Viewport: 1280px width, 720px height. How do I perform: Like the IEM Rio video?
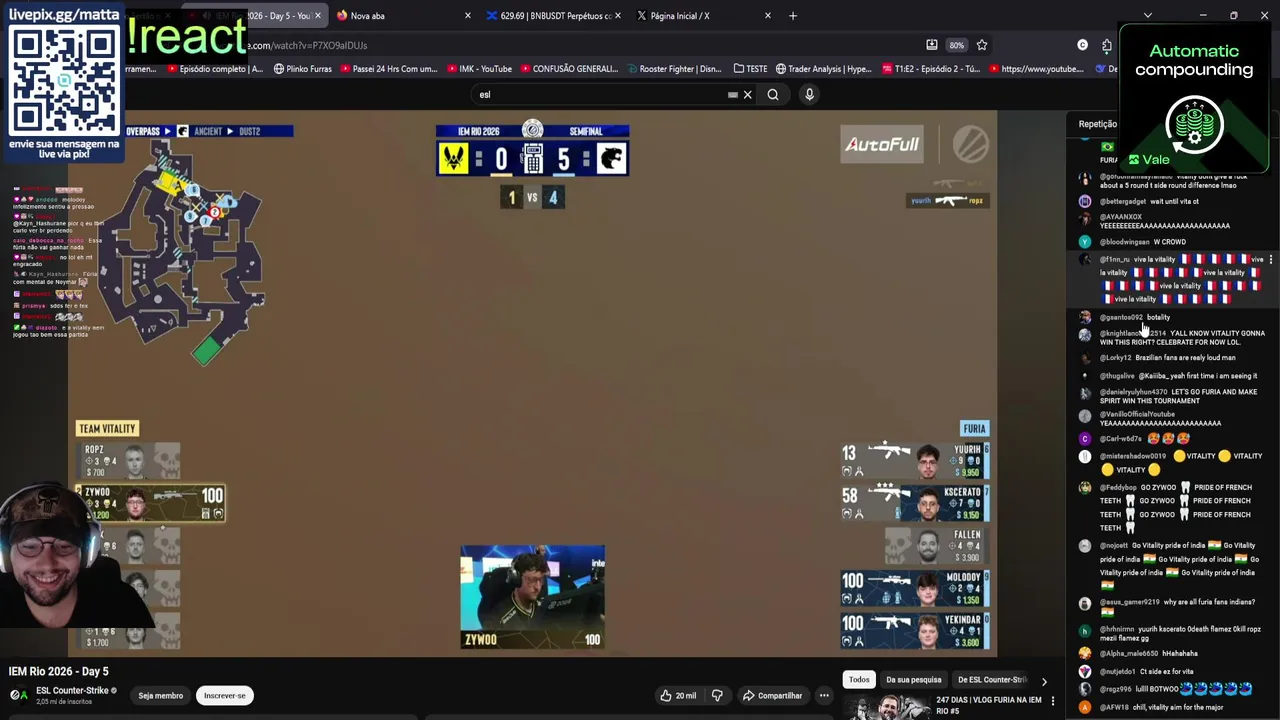tap(678, 695)
